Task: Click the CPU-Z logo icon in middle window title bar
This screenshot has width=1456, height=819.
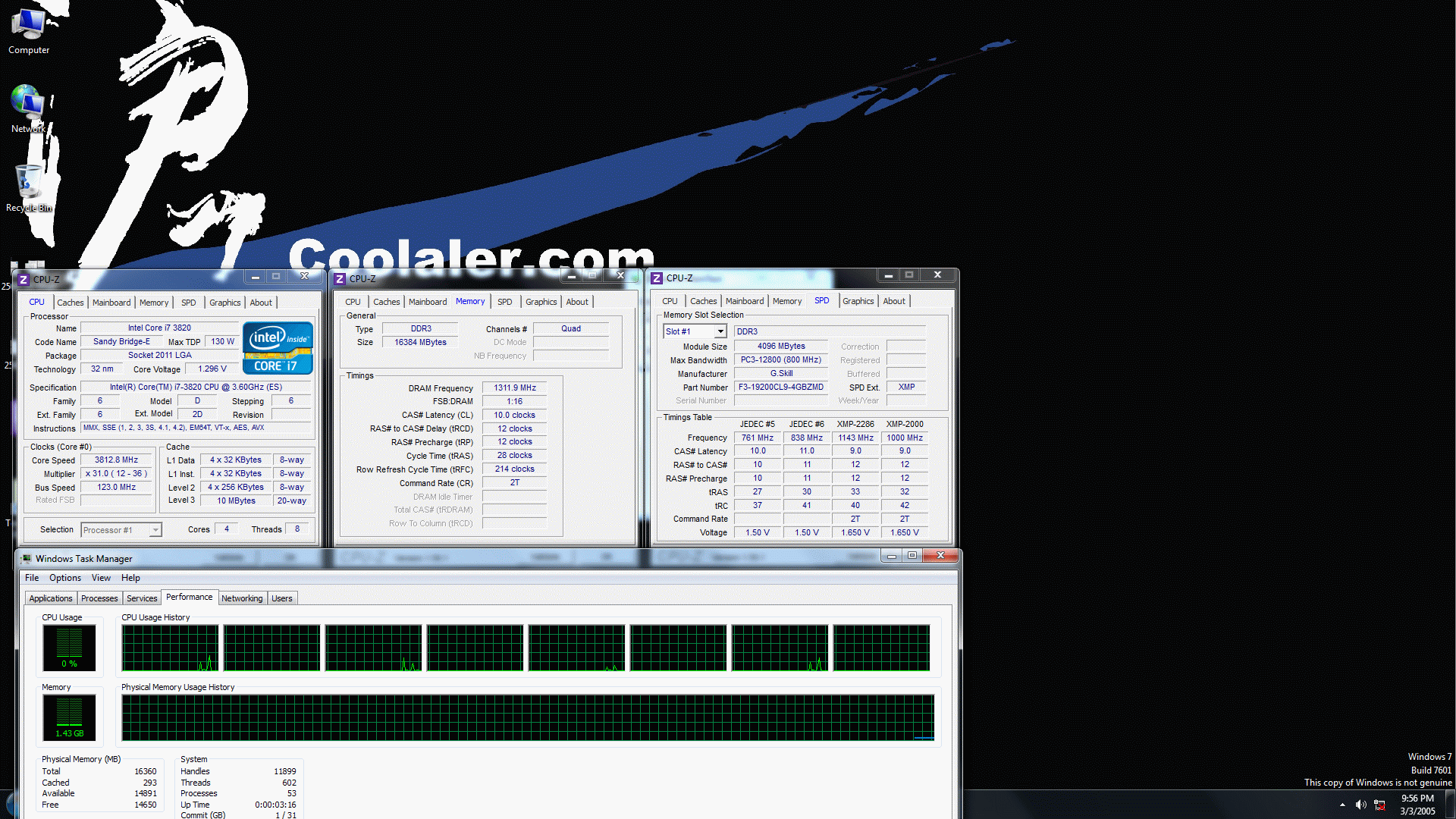Action: tap(340, 279)
